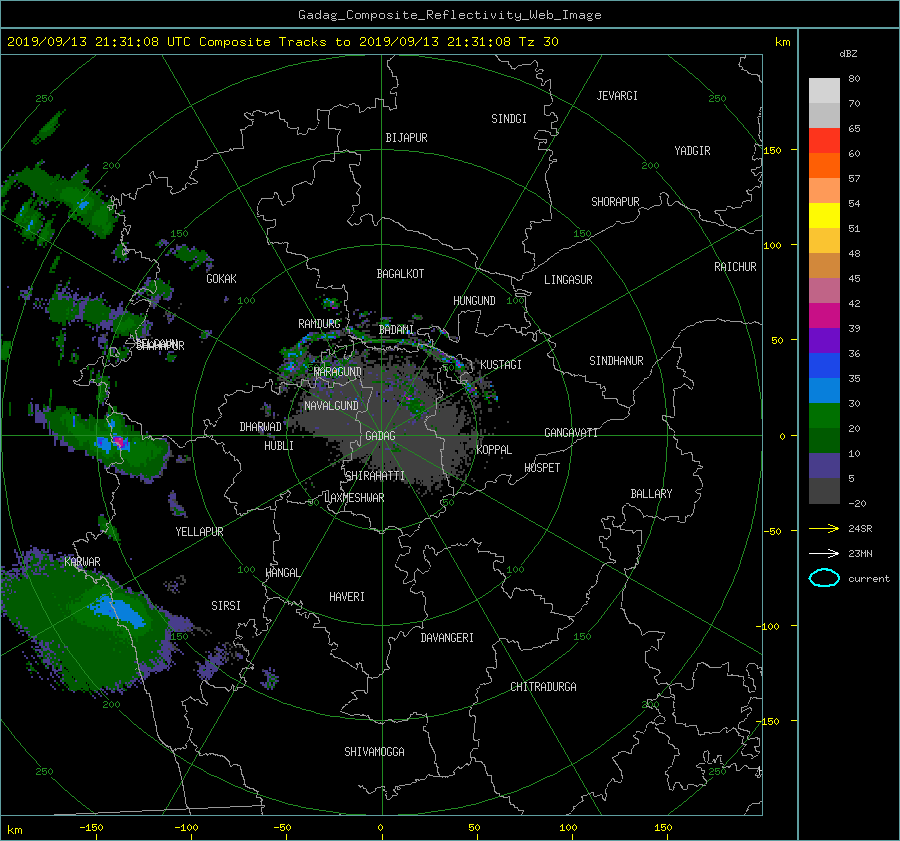
Task: Click the 150 tick on right km axis
Action: 773,150
